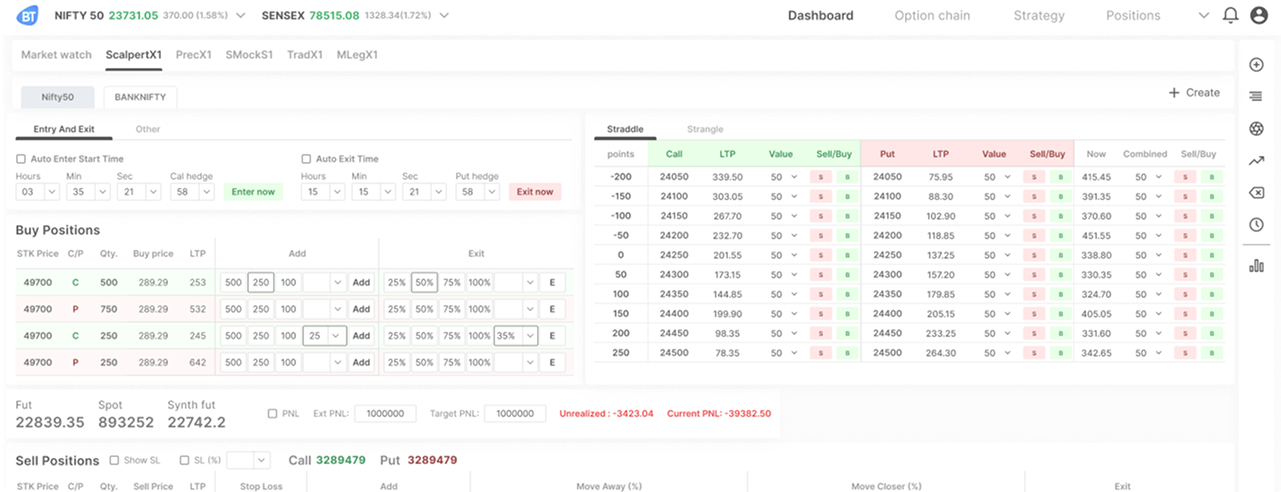
Task: Open the bar chart icon in sidebar
Action: click(x=1256, y=265)
